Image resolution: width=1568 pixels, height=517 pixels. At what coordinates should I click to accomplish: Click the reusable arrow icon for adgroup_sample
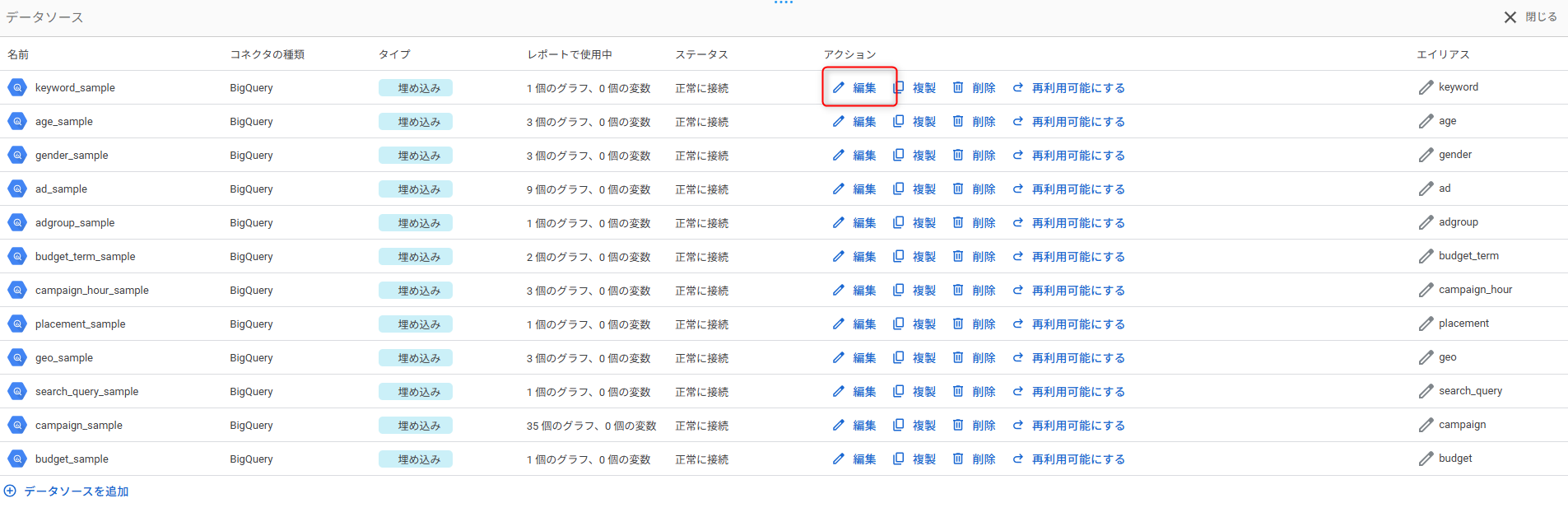pos(1018,222)
